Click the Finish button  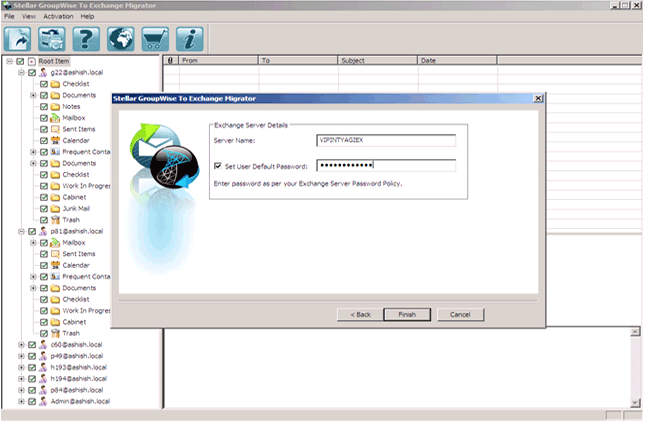pyautogui.click(x=407, y=314)
